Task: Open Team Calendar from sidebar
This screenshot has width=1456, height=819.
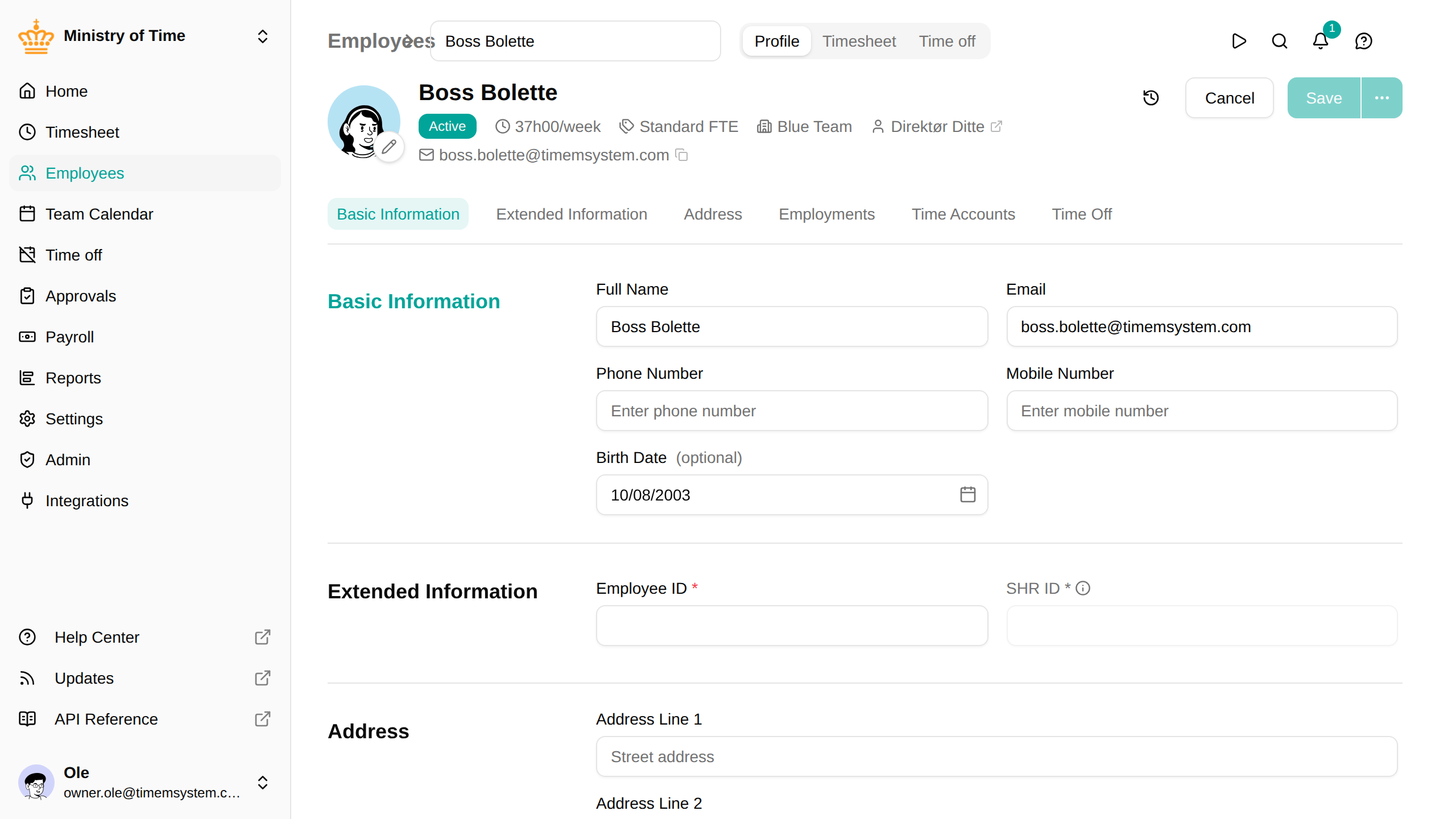Action: 145,214
